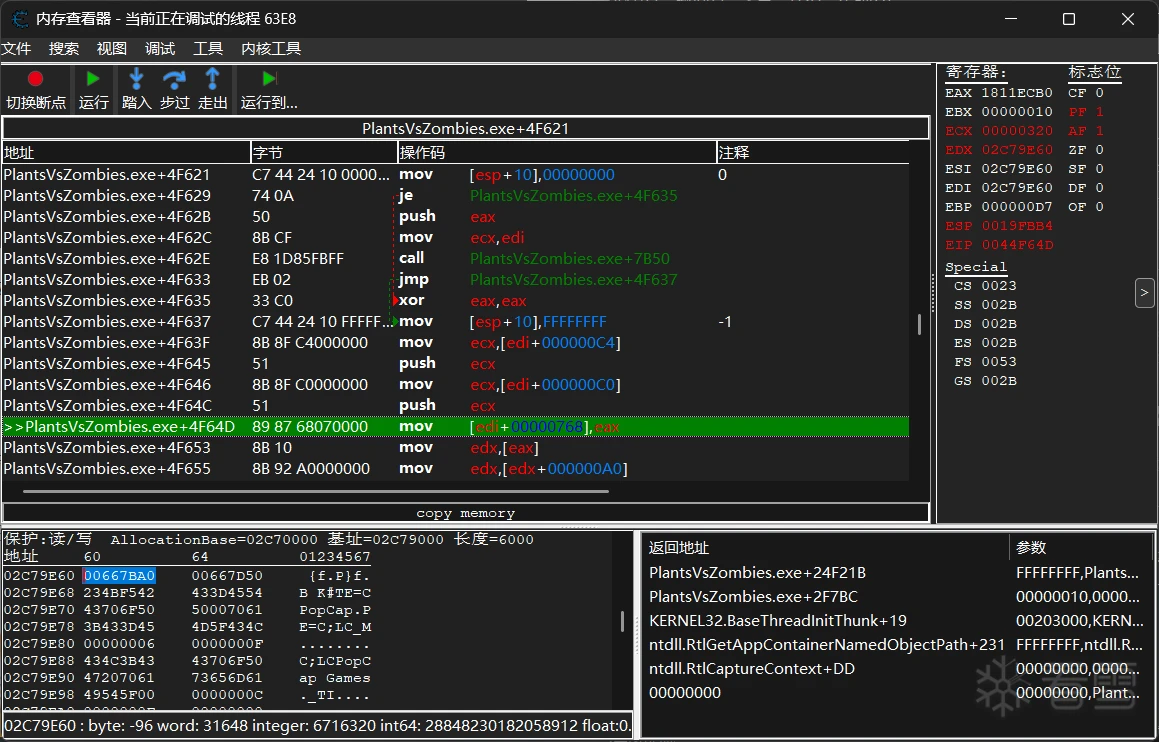This screenshot has width=1159, height=742.
Task: Open the 工具 menu
Action: click(x=208, y=49)
